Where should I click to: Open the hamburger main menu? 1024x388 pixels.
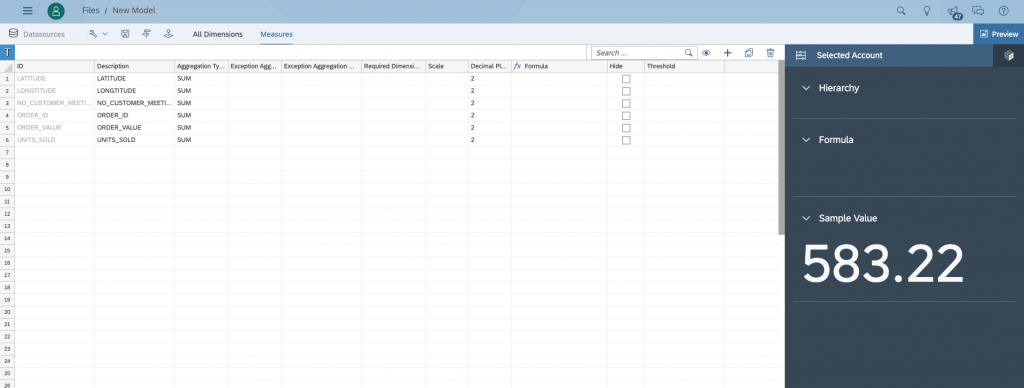point(27,10)
